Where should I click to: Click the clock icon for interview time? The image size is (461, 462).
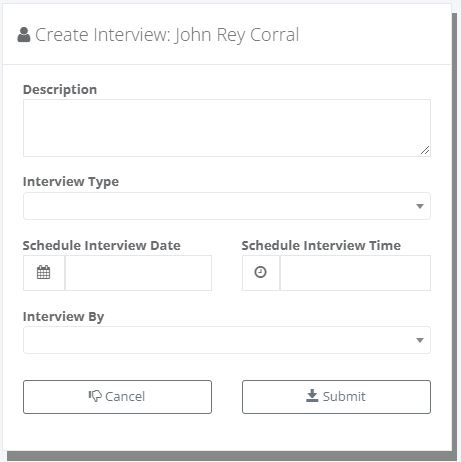(260, 272)
